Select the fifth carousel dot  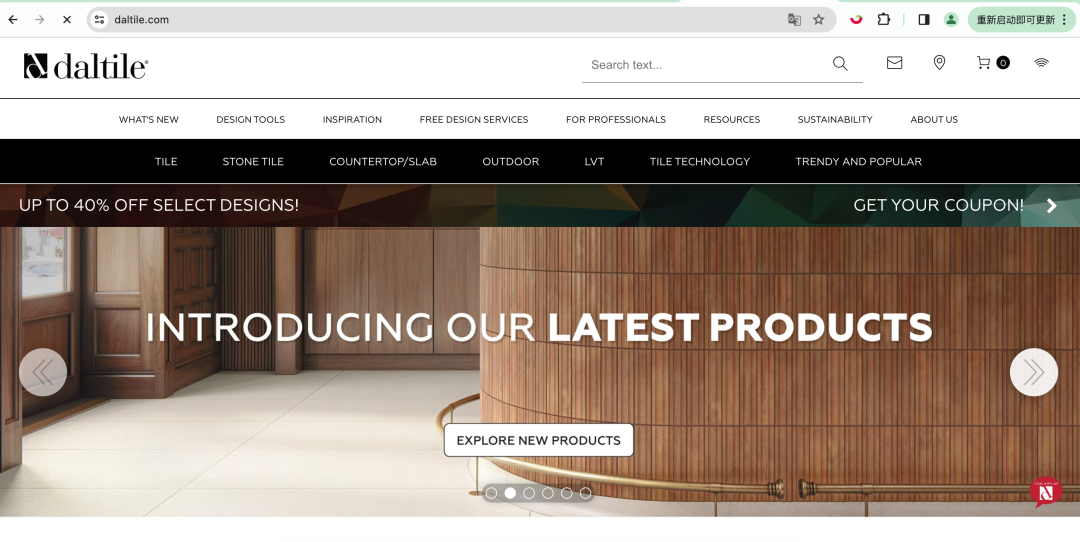[x=566, y=493]
